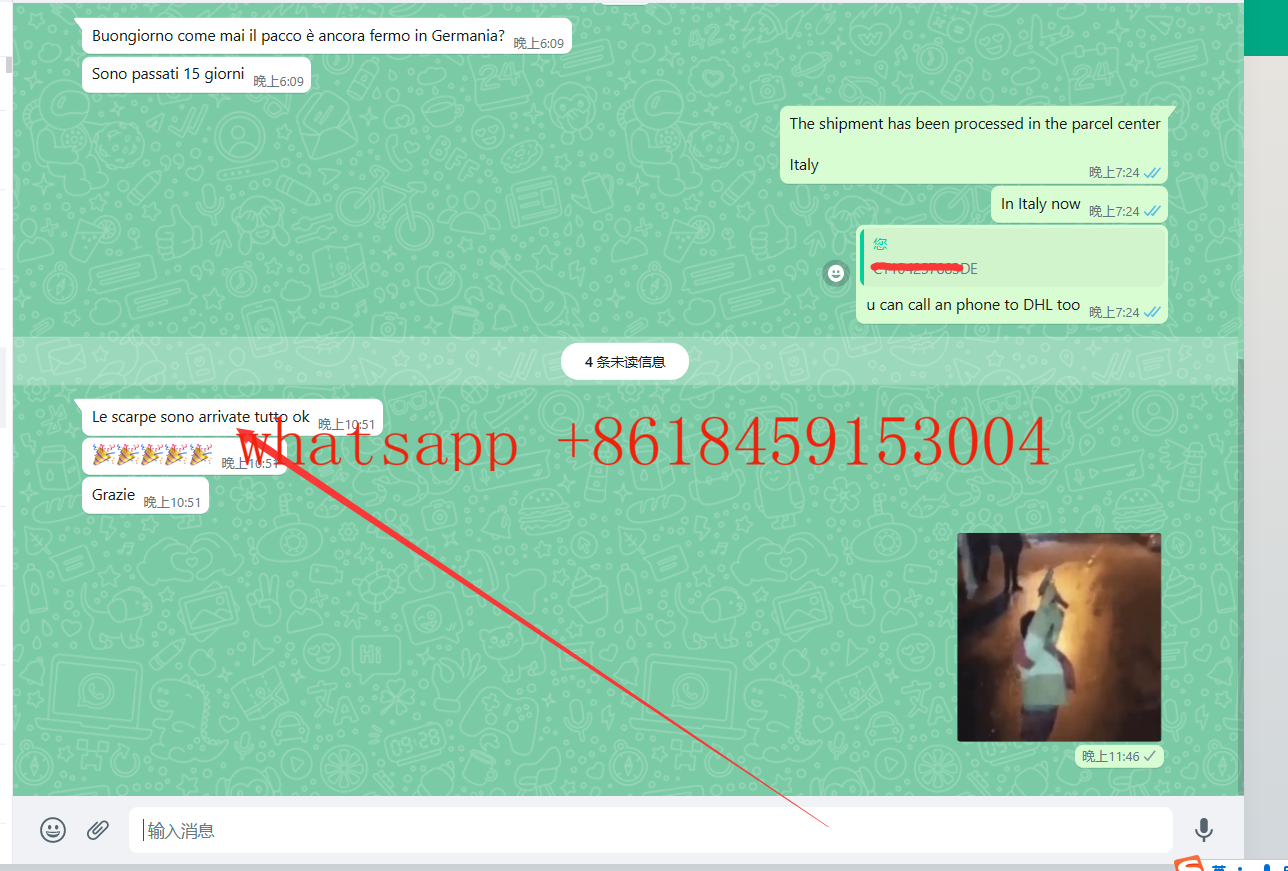The image size is (1288, 871).
Task: Click the 'In Italy now' message bubble
Action: [1041, 204]
